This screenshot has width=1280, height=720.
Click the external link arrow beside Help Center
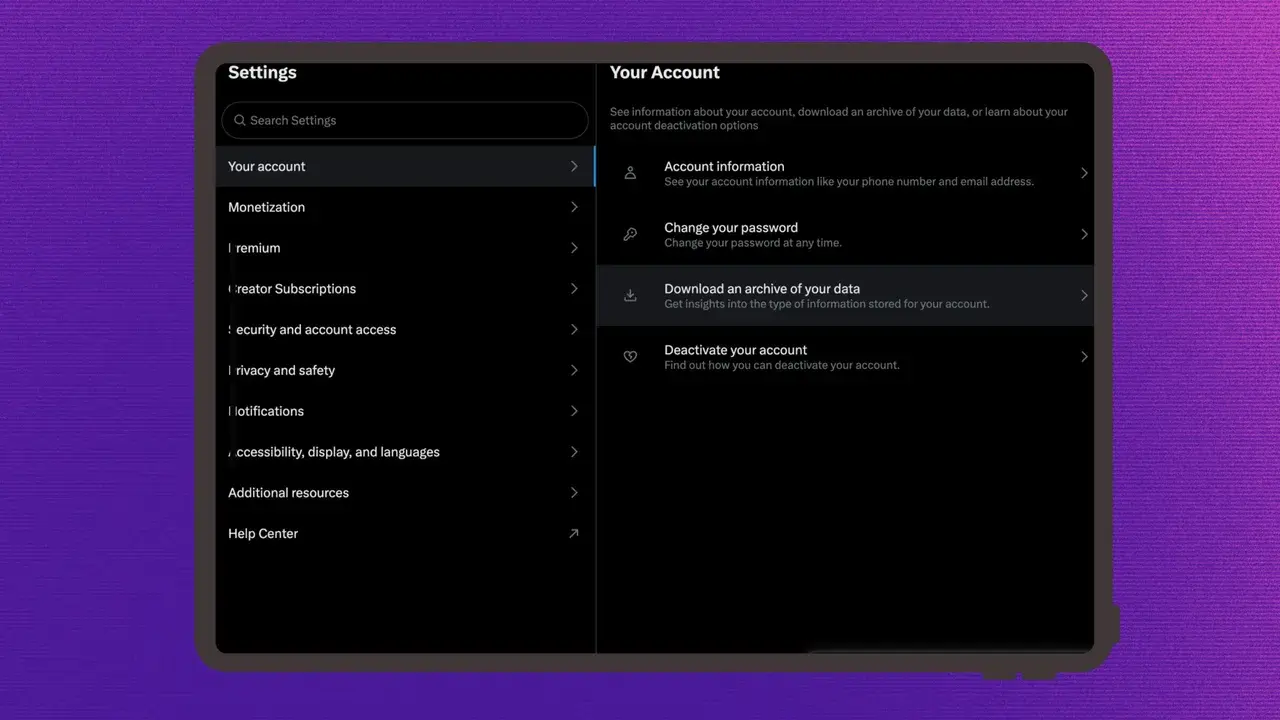[573, 534]
